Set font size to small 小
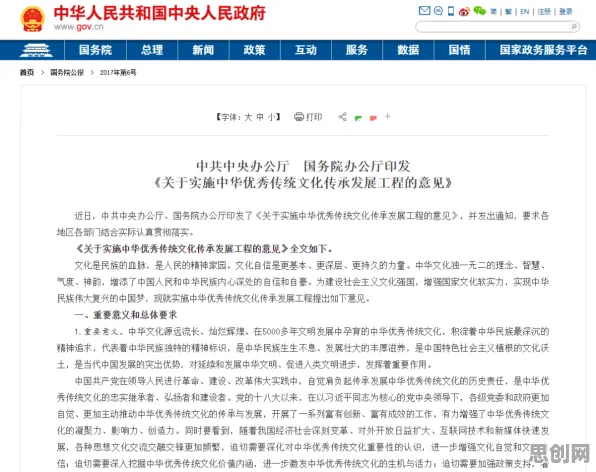Viewport: 596px width, 472px height. tap(272, 117)
